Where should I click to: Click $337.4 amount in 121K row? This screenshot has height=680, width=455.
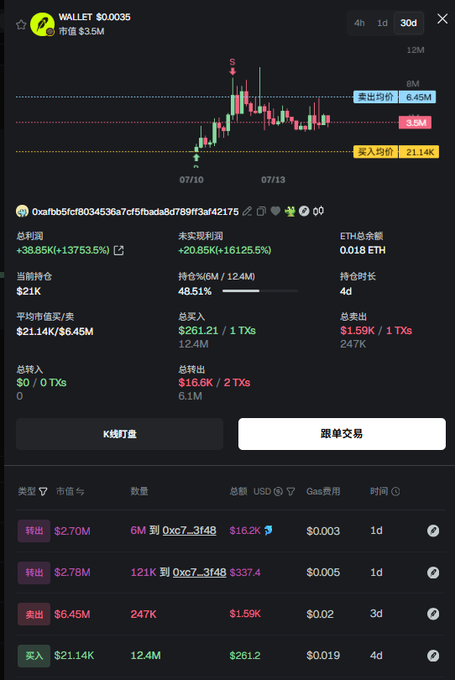tap(245, 572)
